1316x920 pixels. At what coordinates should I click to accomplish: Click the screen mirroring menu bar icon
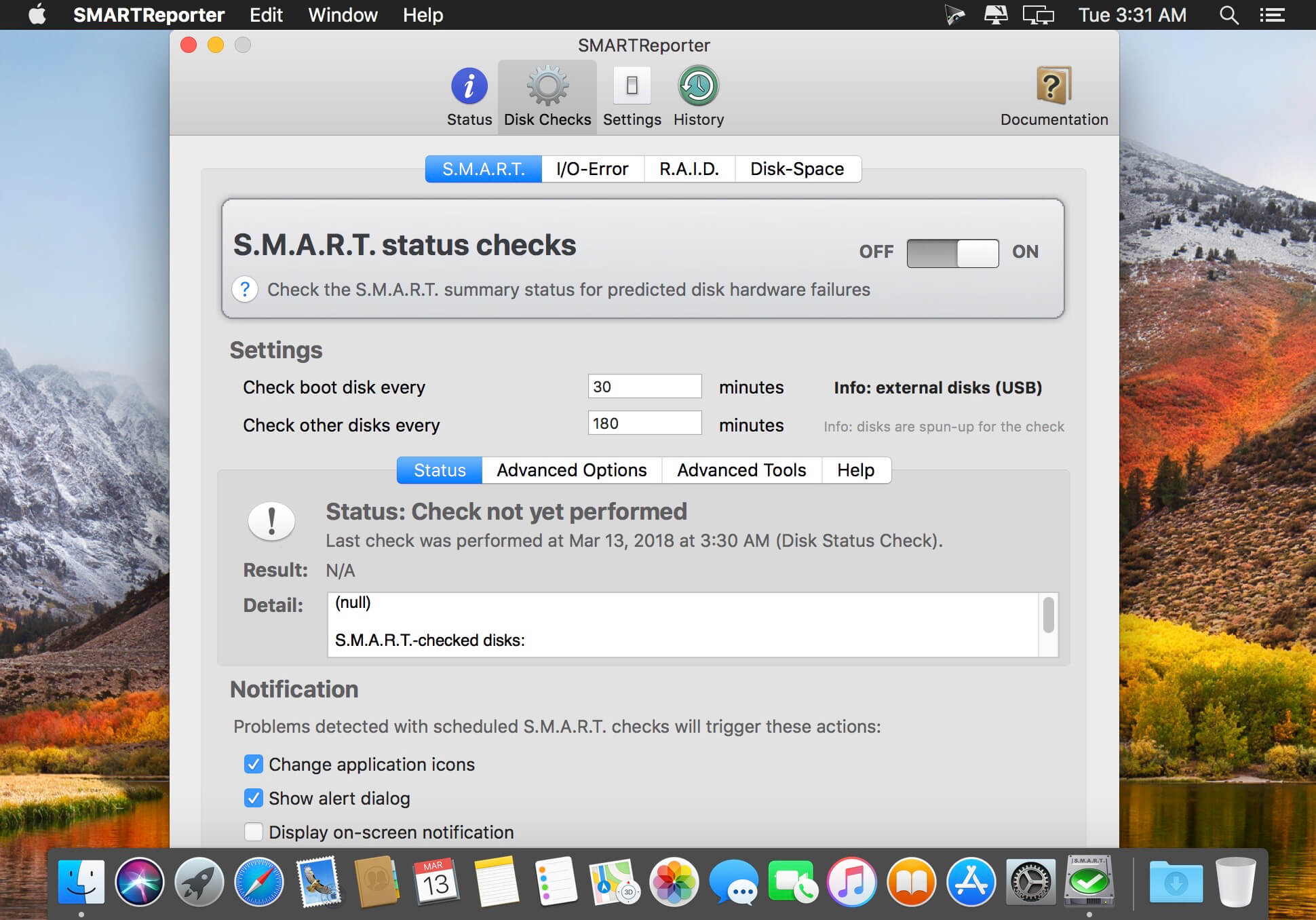(1038, 15)
